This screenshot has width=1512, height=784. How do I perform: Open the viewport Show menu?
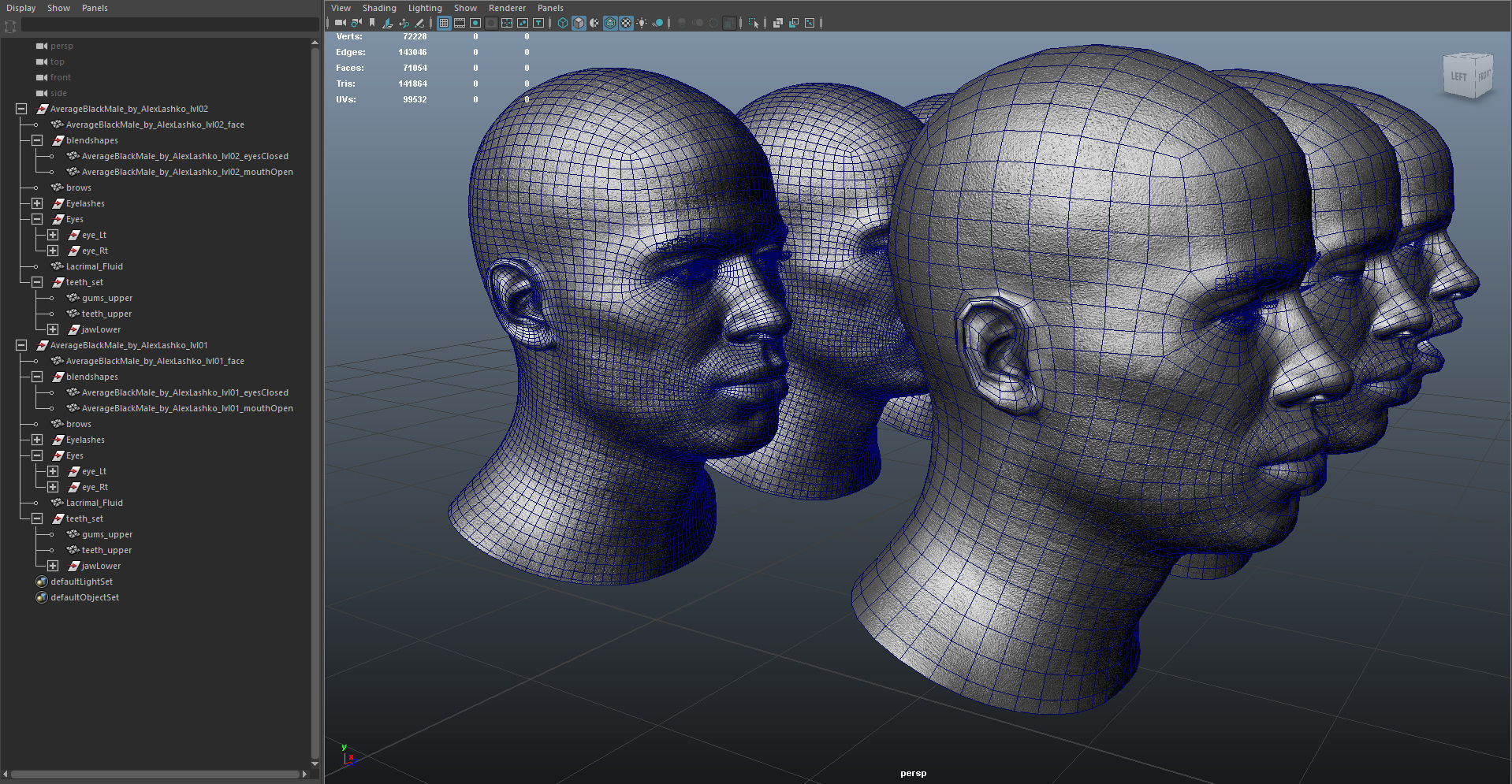[465, 8]
